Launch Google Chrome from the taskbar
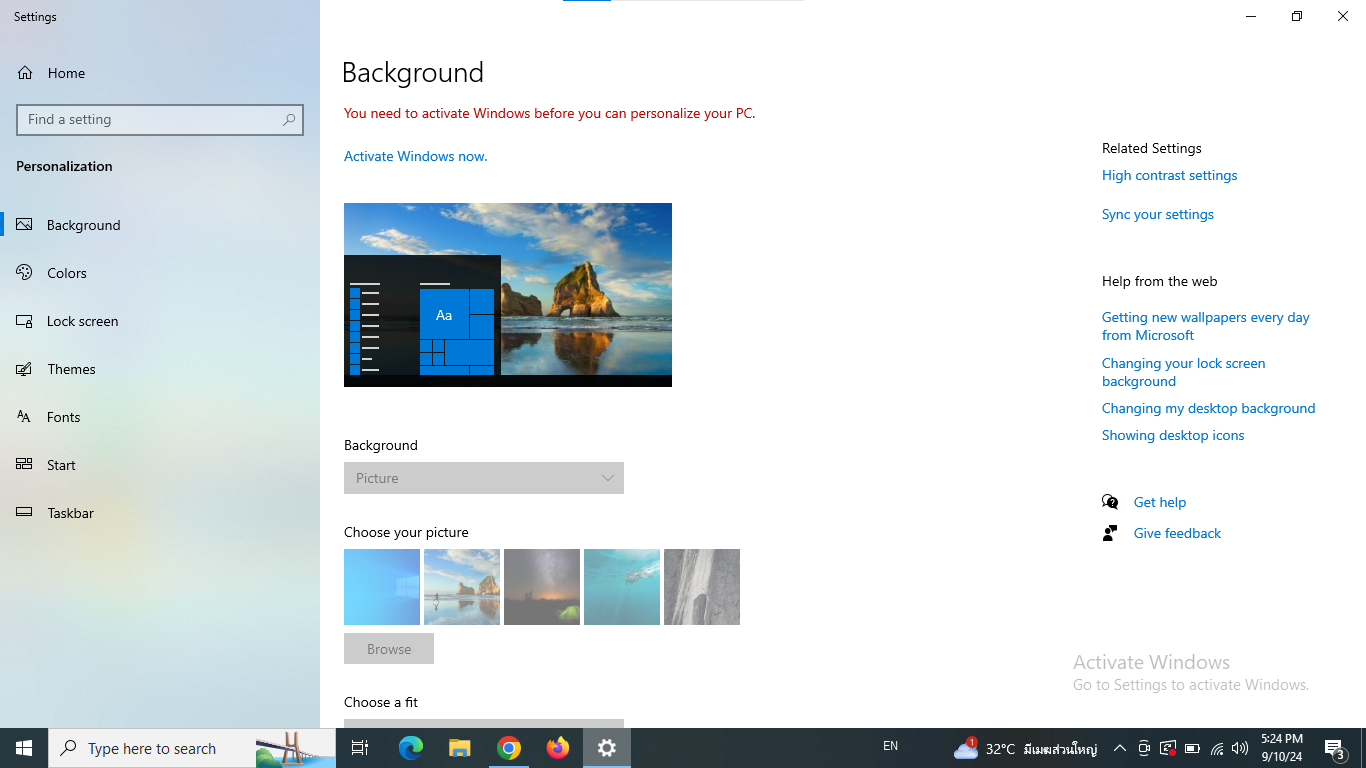Image resolution: width=1366 pixels, height=768 pixels. click(x=509, y=748)
